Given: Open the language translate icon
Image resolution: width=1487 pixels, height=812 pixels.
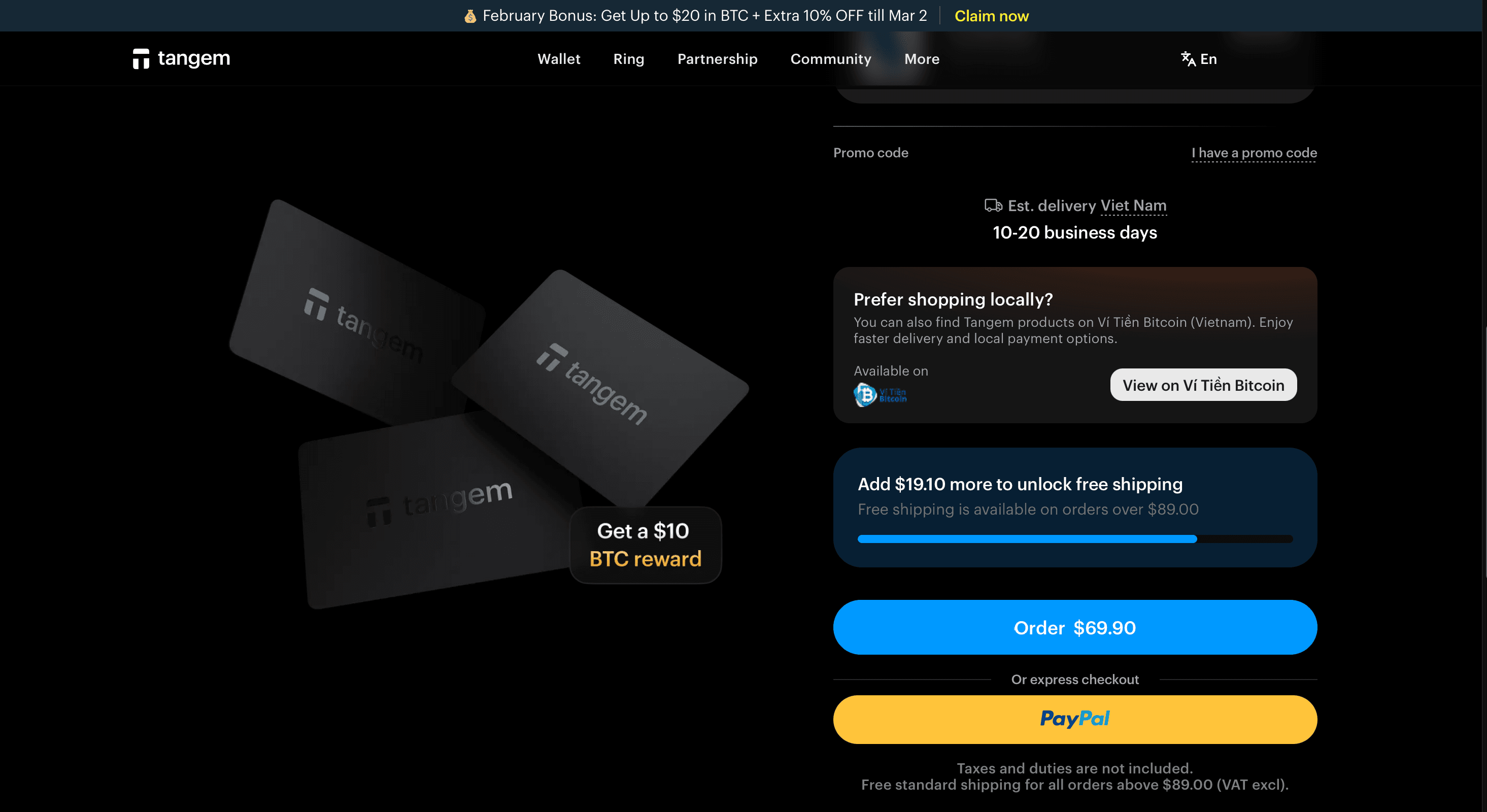Looking at the screenshot, I should 1188,59.
